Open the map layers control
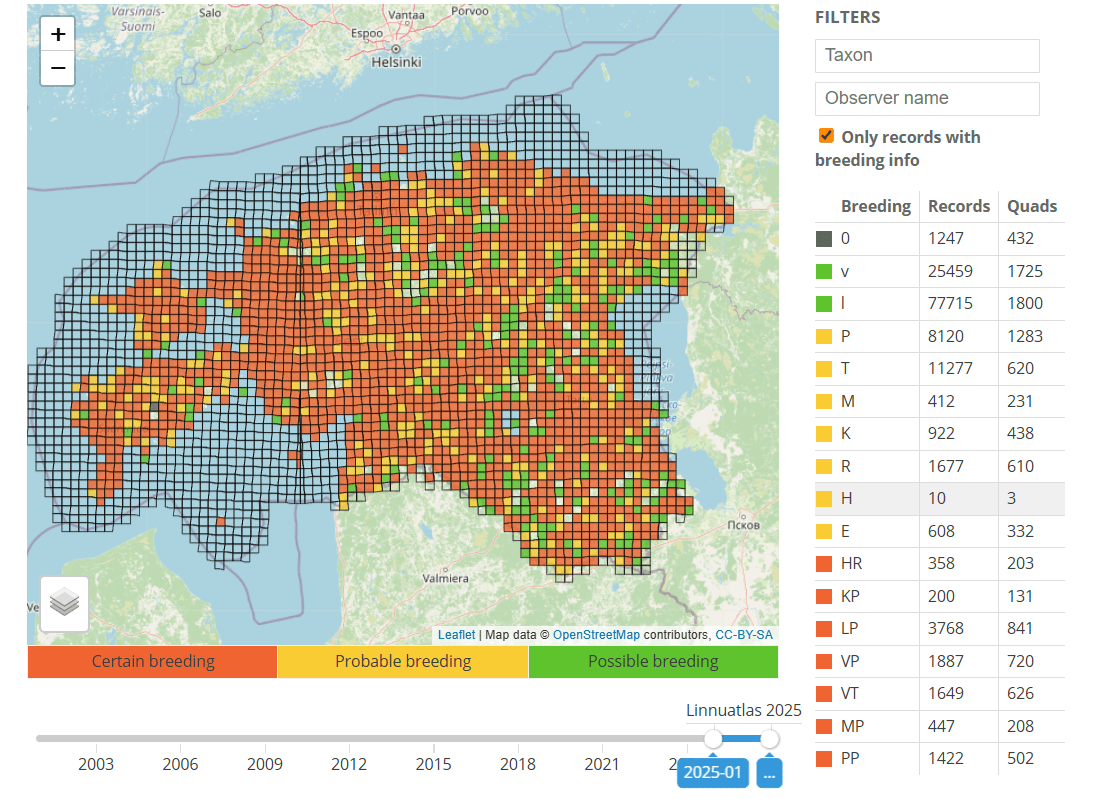 pos(64,603)
